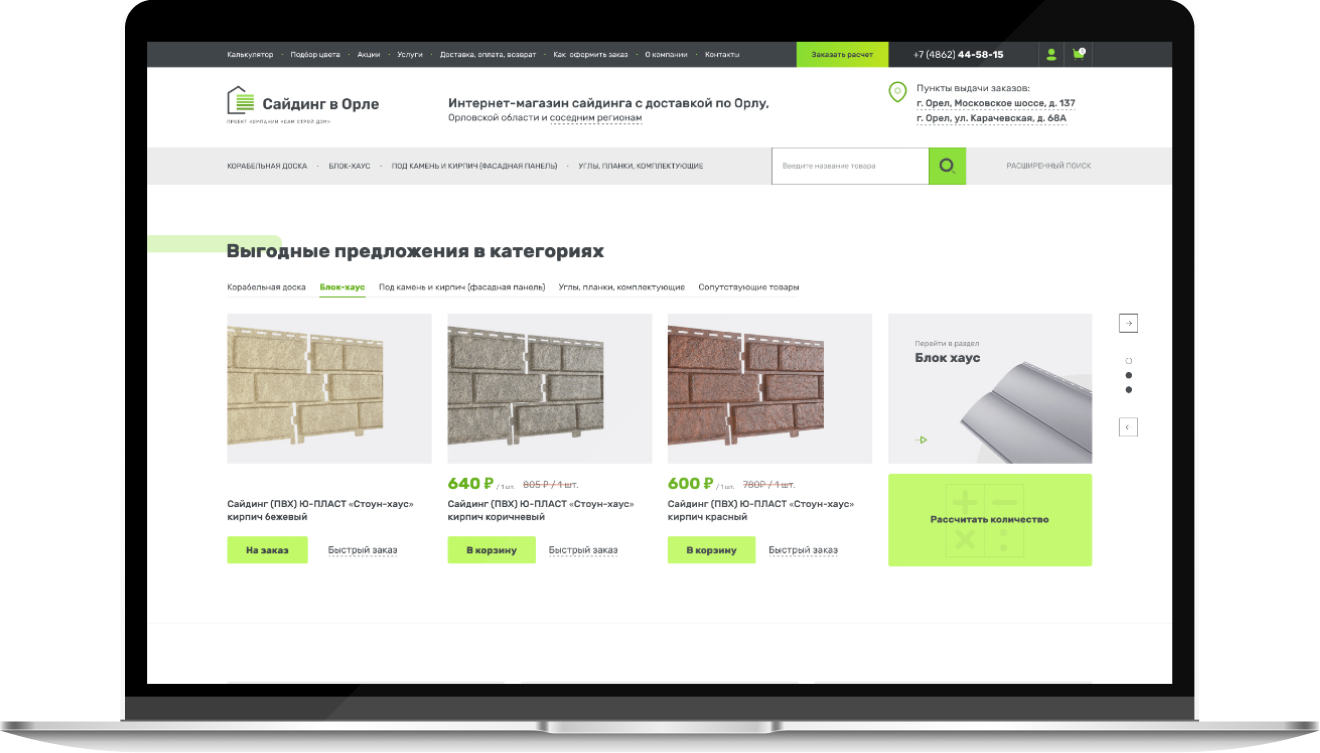The height and width of the screenshot is (753, 1320).
Task: Click Заказать расчет button
Action: tap(842, 54)
